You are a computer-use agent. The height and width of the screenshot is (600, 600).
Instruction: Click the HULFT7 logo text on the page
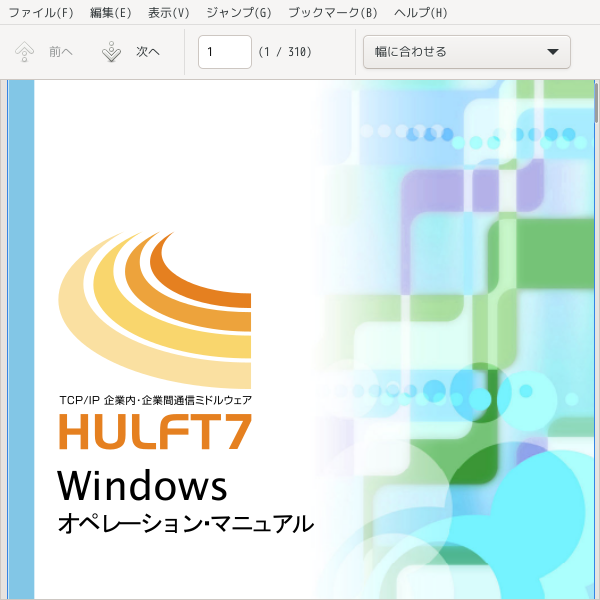(155, 431)
